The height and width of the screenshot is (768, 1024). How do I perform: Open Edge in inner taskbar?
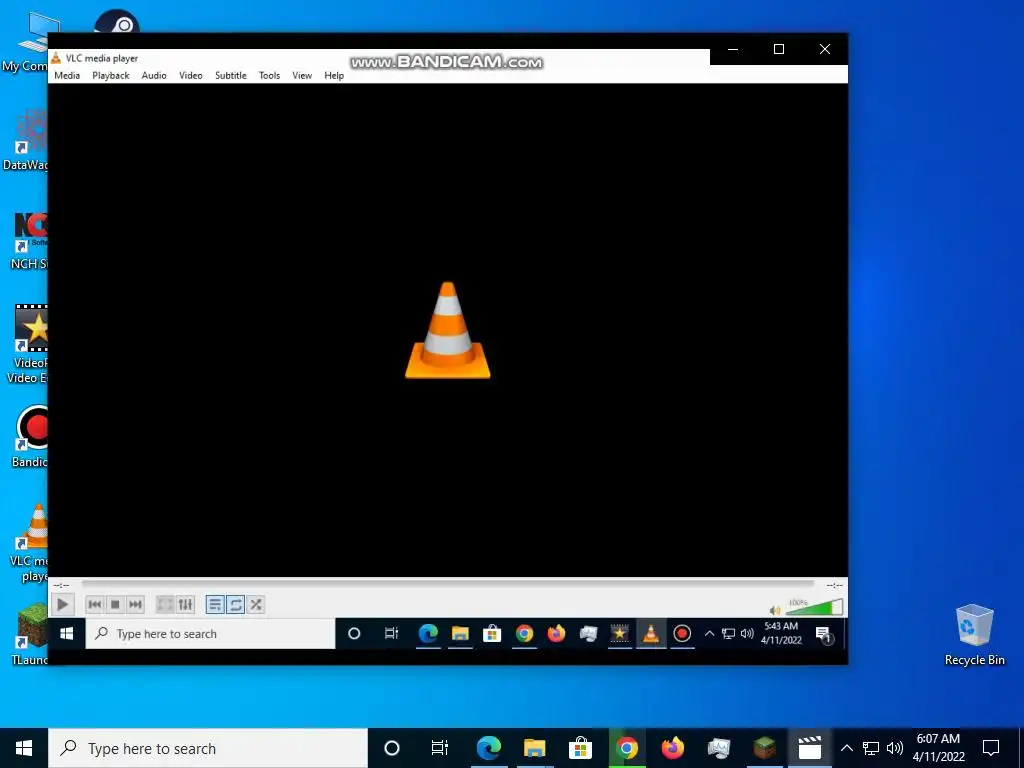pos(428,633)
